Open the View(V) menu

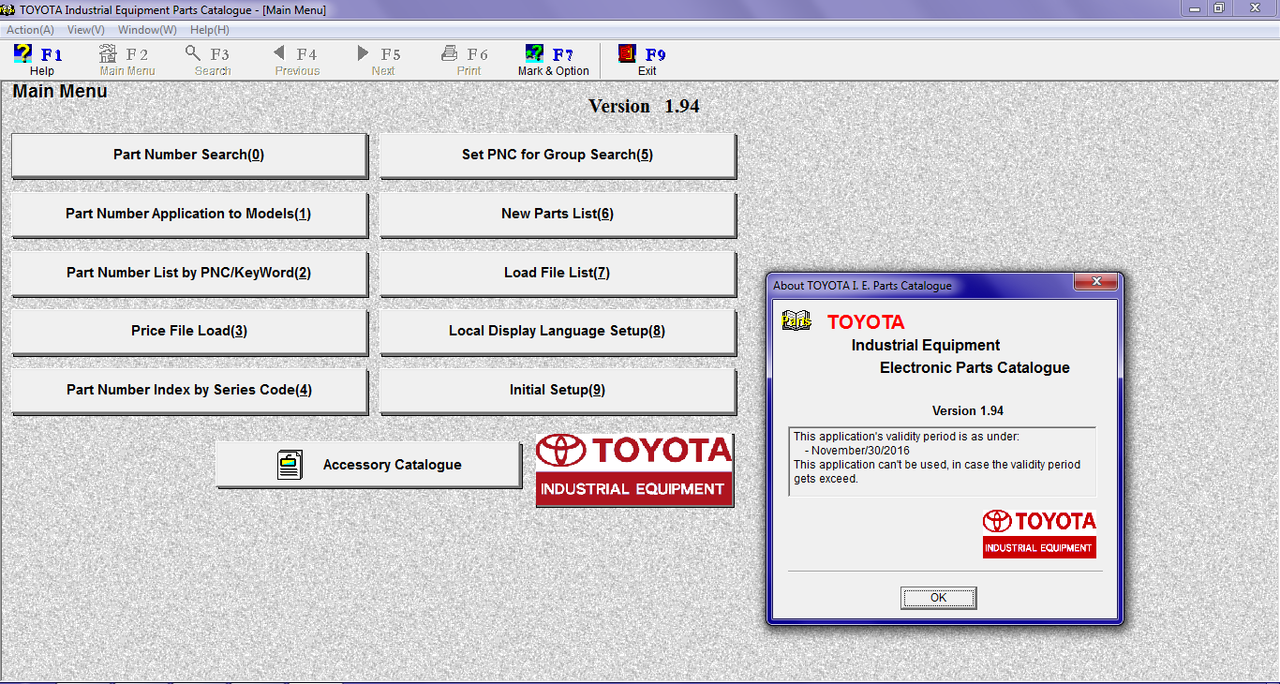coord(86,30)
